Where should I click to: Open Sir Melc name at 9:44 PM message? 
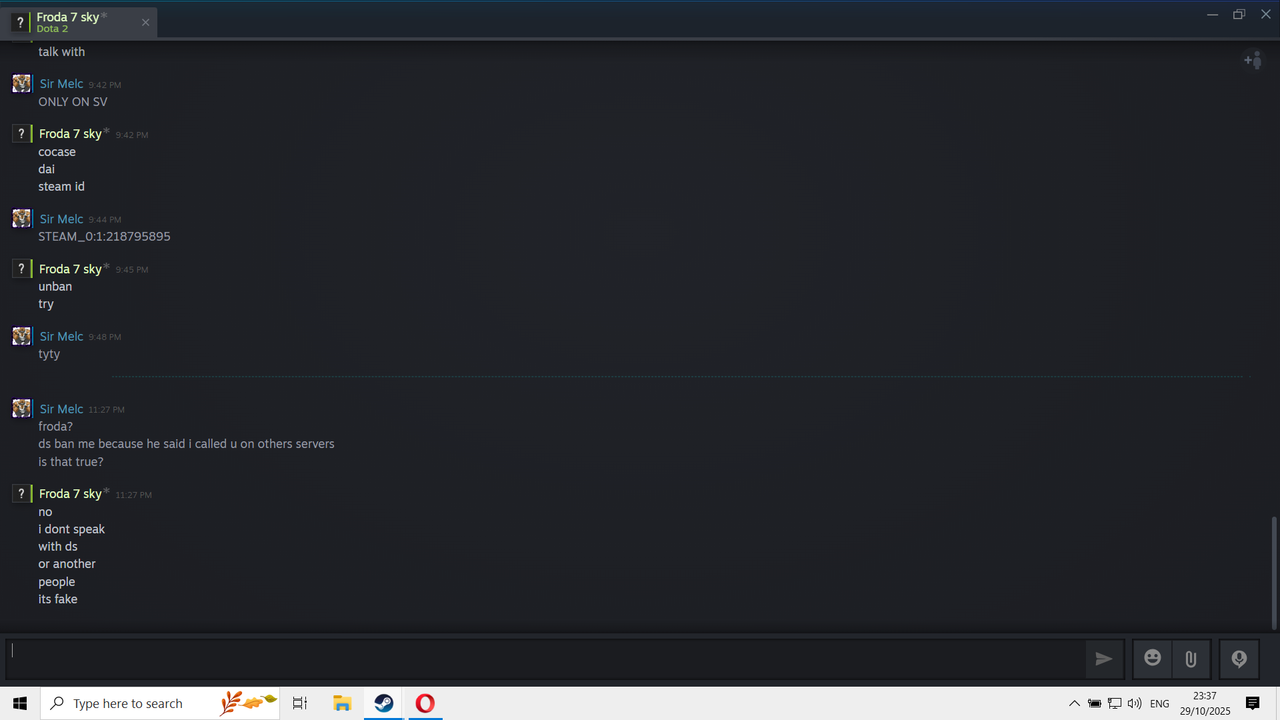pyautogui.click(x=61, y=219)
